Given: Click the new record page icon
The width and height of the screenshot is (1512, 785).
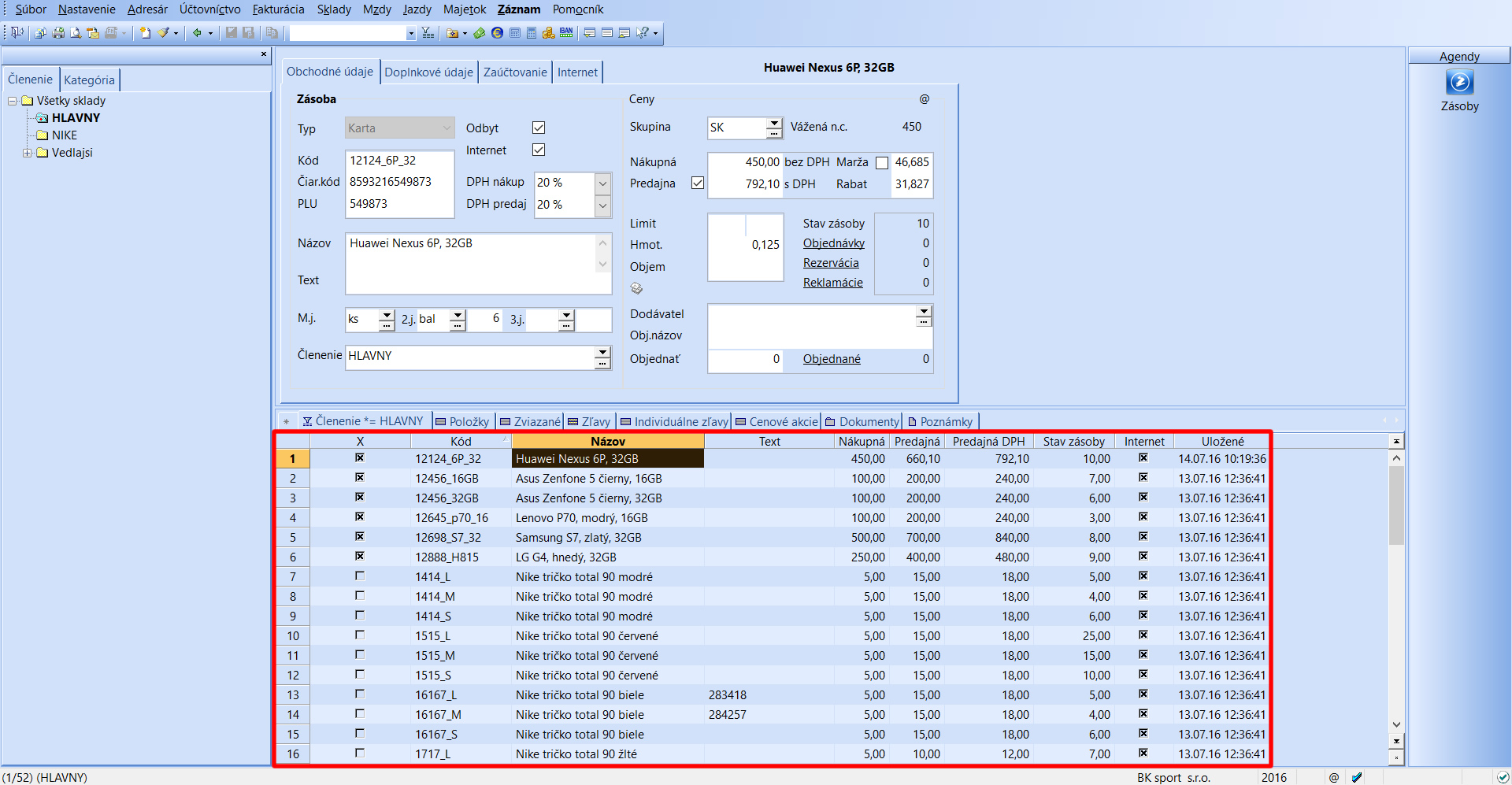Looking at the screenshot, I should pos(144,33).
